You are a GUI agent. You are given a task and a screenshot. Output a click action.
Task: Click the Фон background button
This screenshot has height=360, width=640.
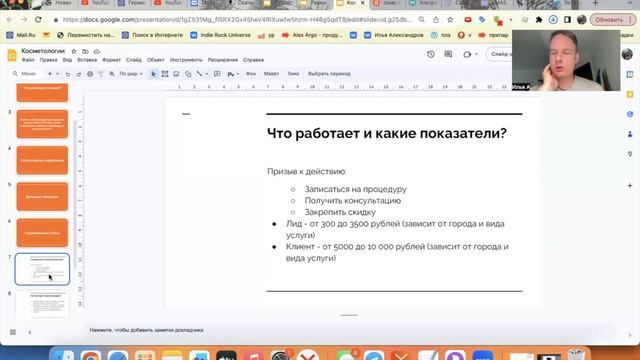click(251, 74)
